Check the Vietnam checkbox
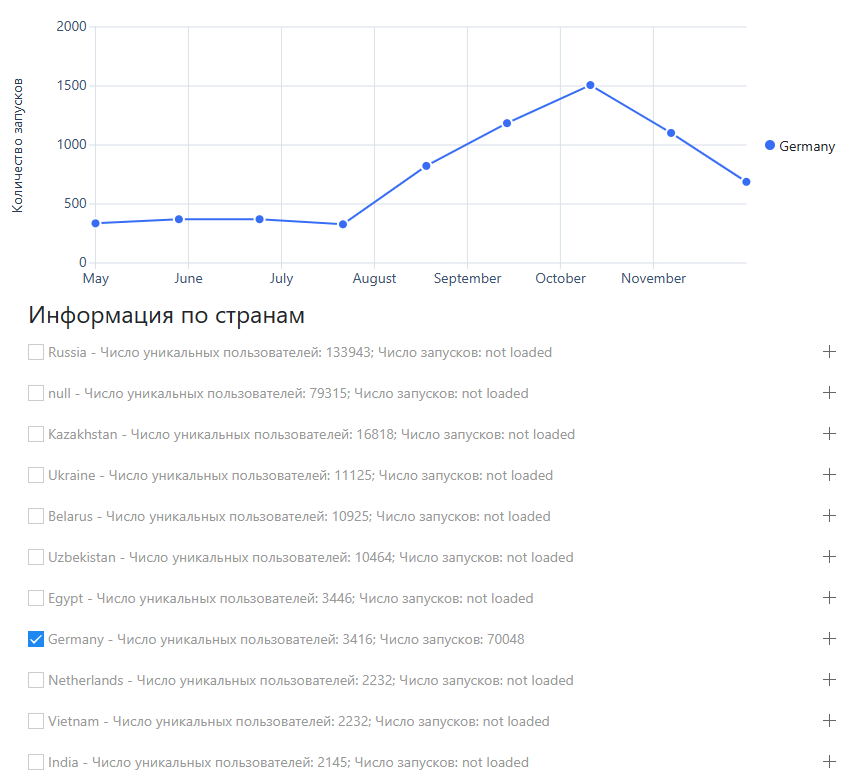The image size is (852, 781). (x=36, y=721)
